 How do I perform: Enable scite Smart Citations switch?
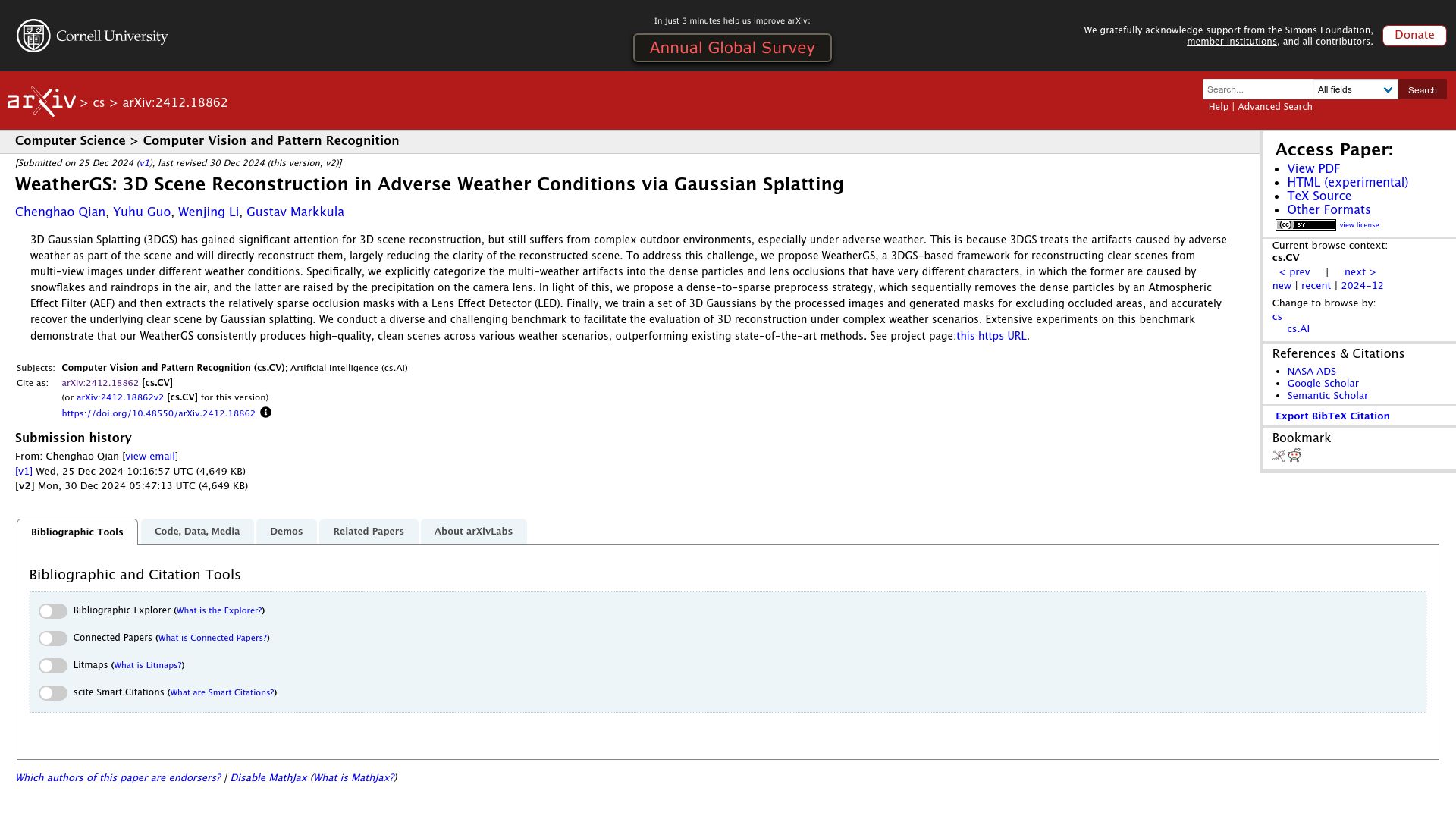click(53, 693)
